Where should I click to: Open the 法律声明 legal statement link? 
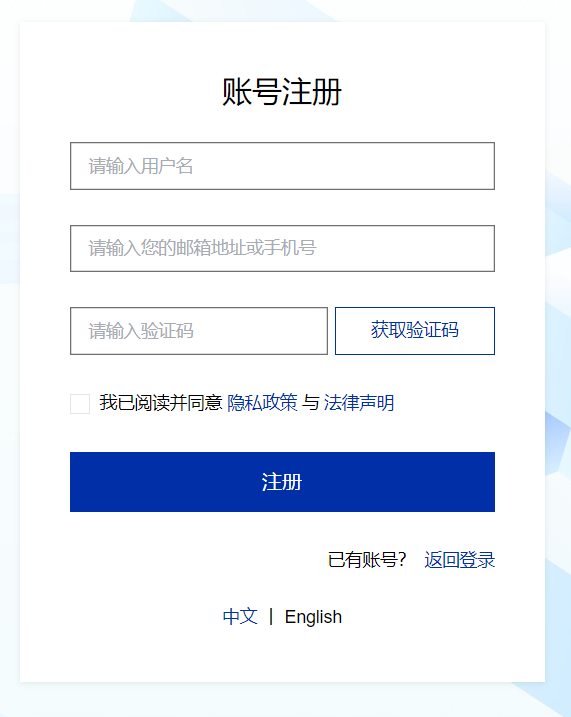359,403
